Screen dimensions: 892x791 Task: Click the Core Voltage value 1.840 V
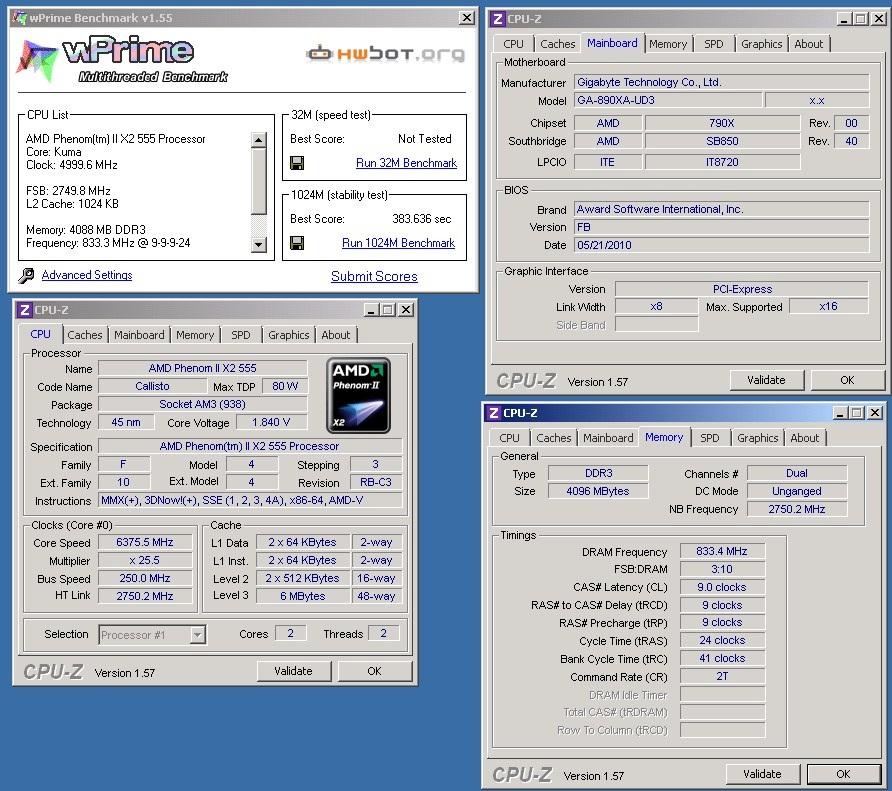pyautogui.click(x=271, y=422)
